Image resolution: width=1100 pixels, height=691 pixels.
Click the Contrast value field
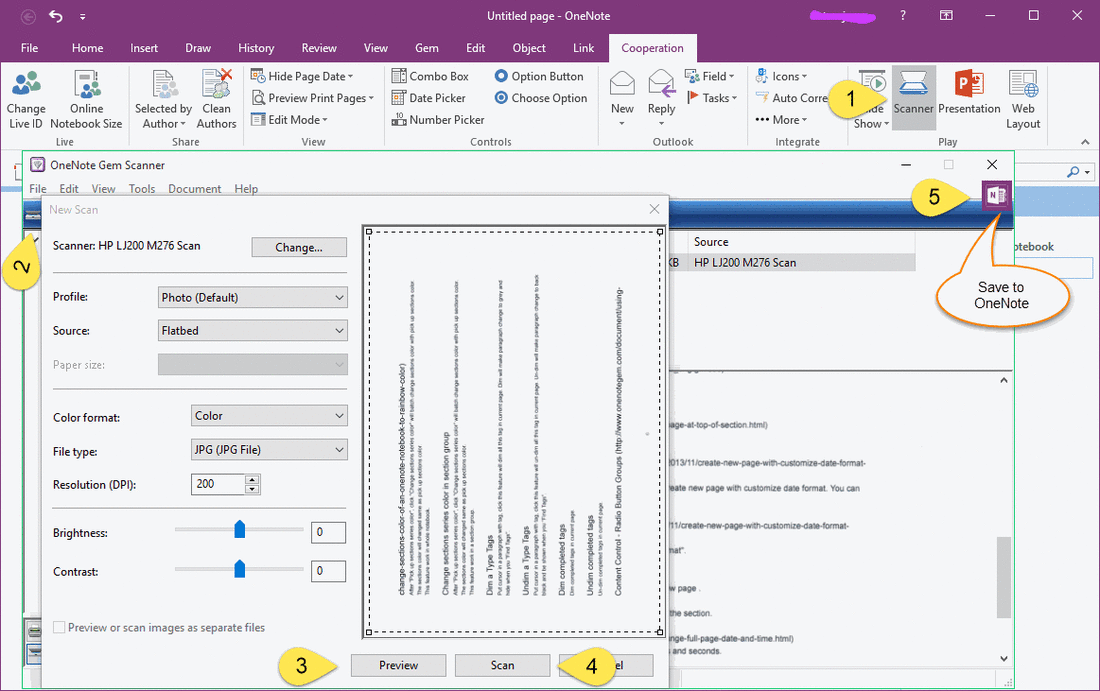pyautogui.click(x=328, y=571)
